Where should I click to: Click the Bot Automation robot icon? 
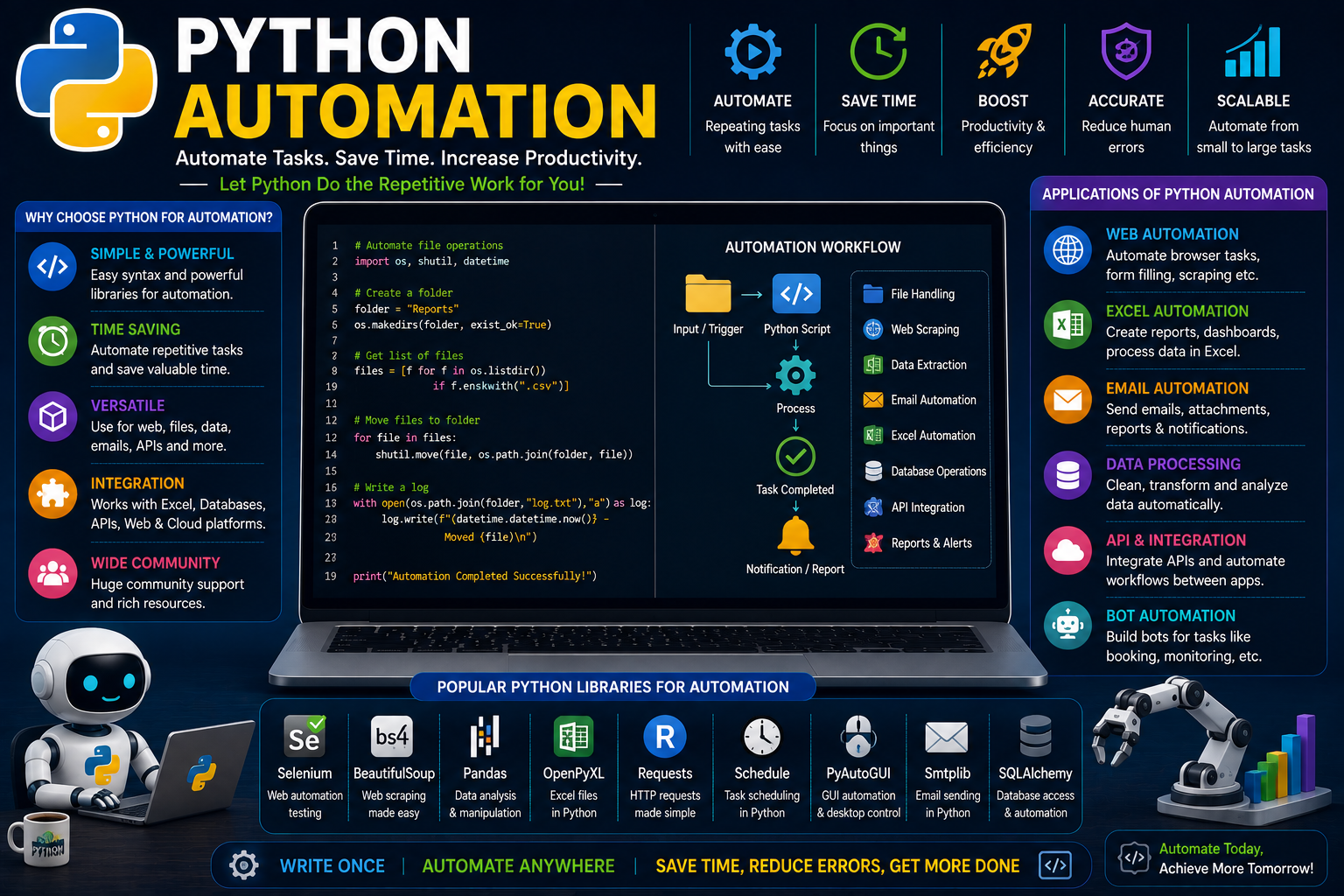(x=1067, y=626)
